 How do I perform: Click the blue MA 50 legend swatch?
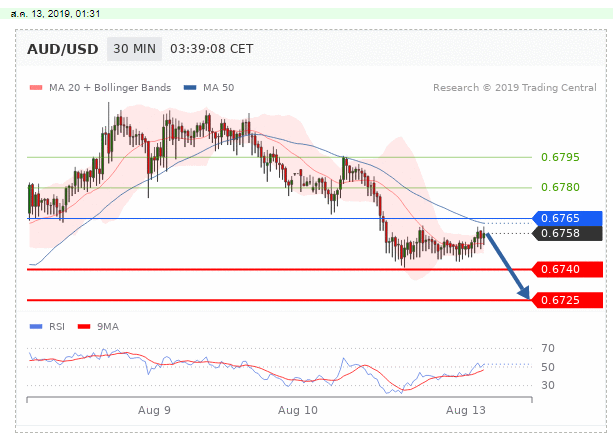190,88
